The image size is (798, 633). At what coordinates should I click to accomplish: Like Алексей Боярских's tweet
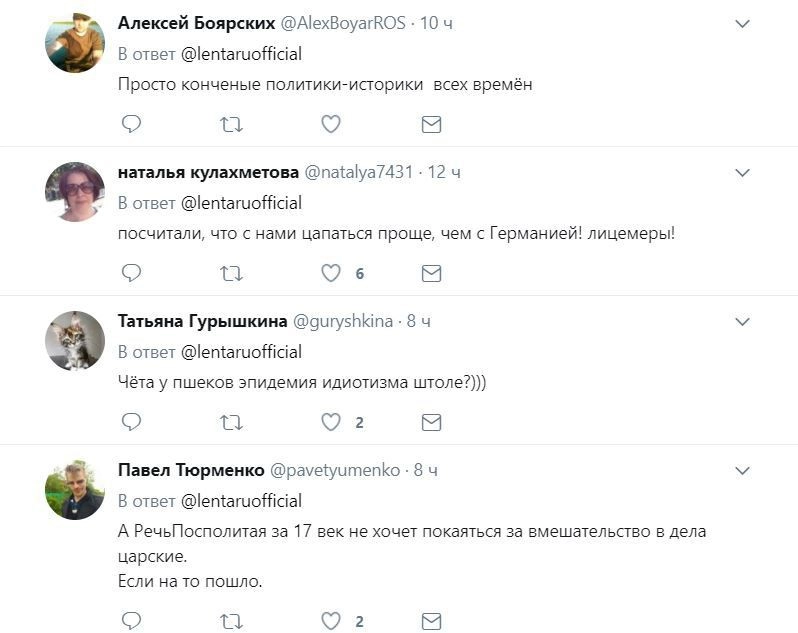[331, 124]
